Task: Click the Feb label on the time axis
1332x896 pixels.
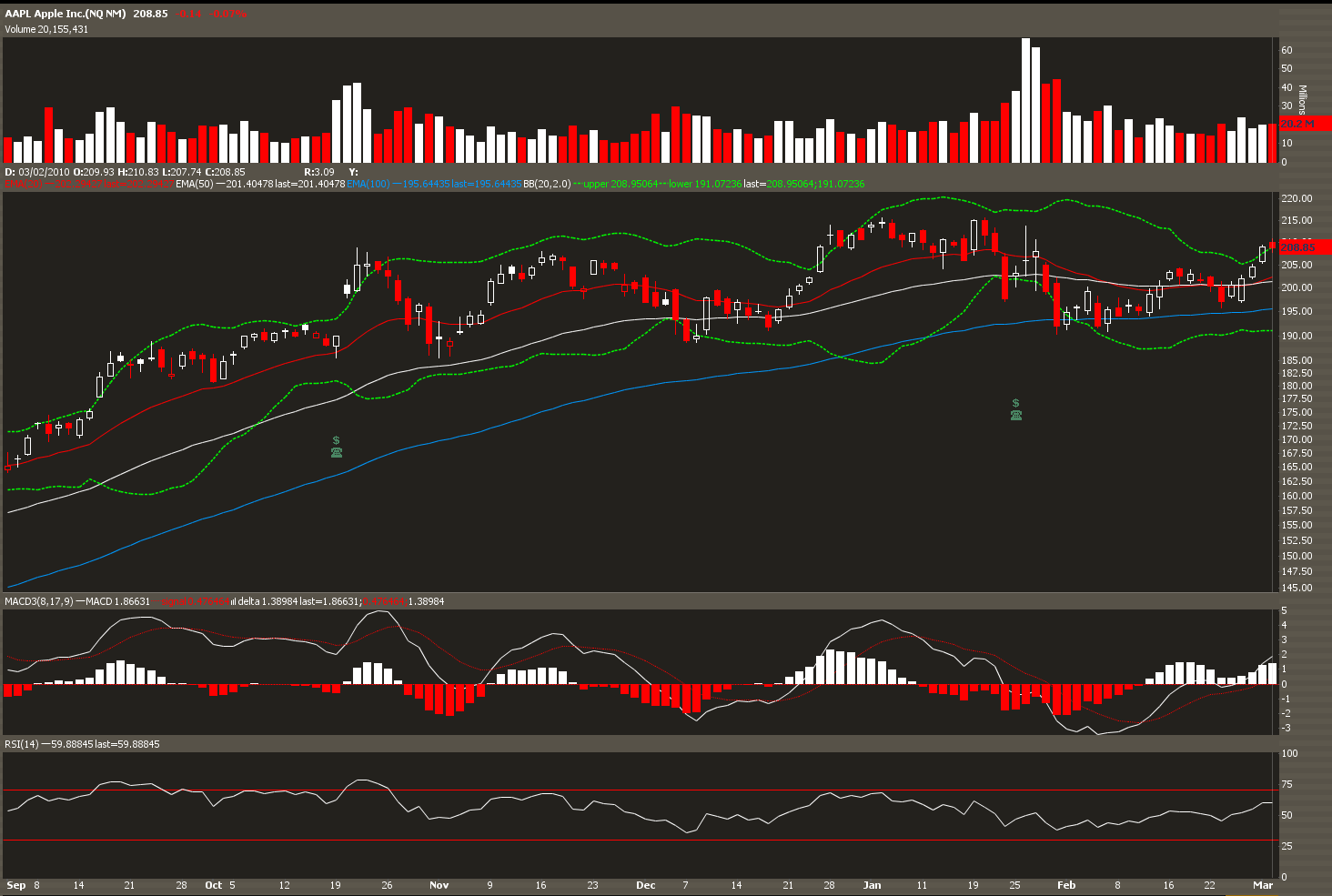Action: [x=1066, y=885]
